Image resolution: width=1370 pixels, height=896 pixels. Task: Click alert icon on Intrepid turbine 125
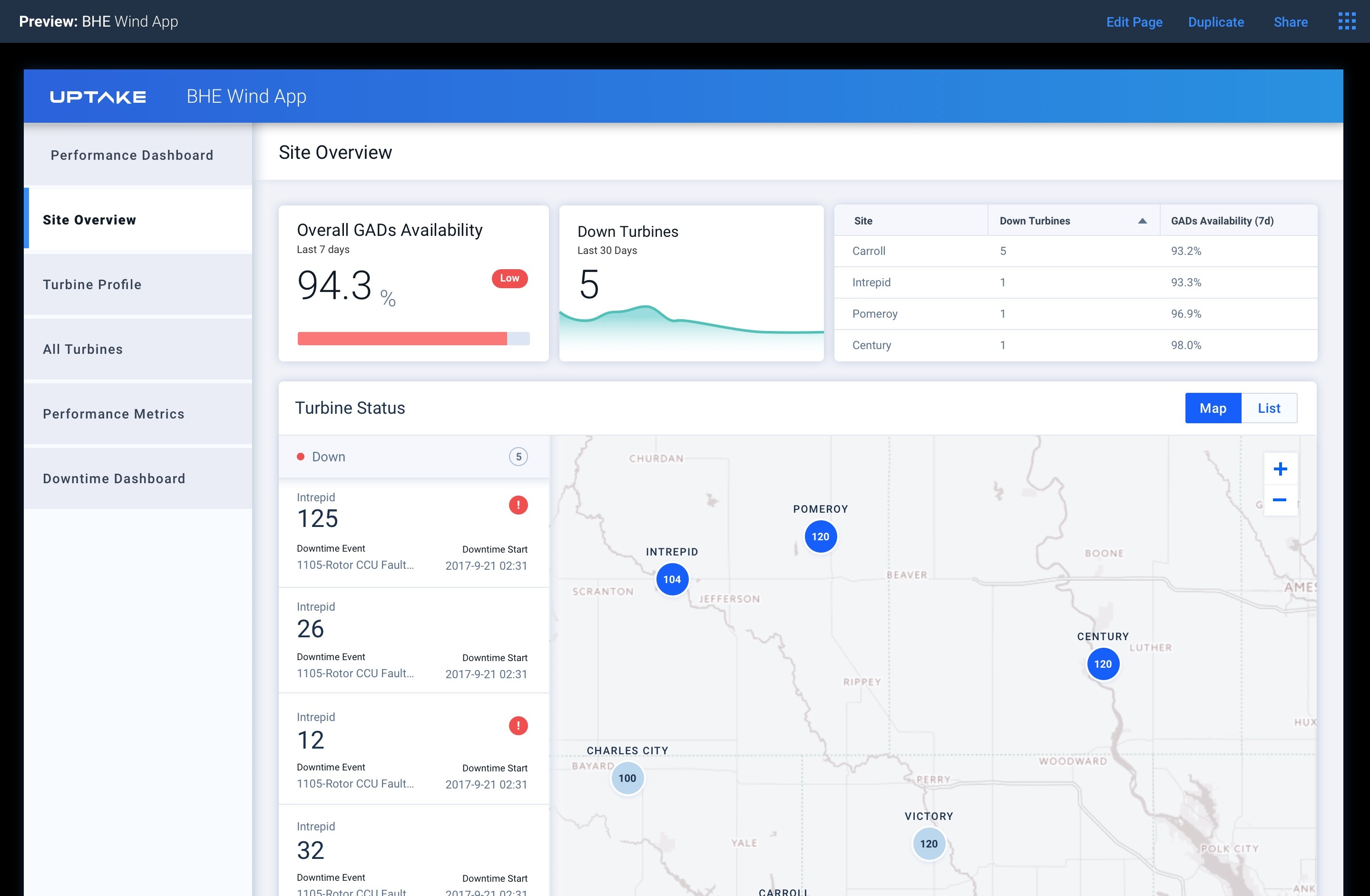518,505
